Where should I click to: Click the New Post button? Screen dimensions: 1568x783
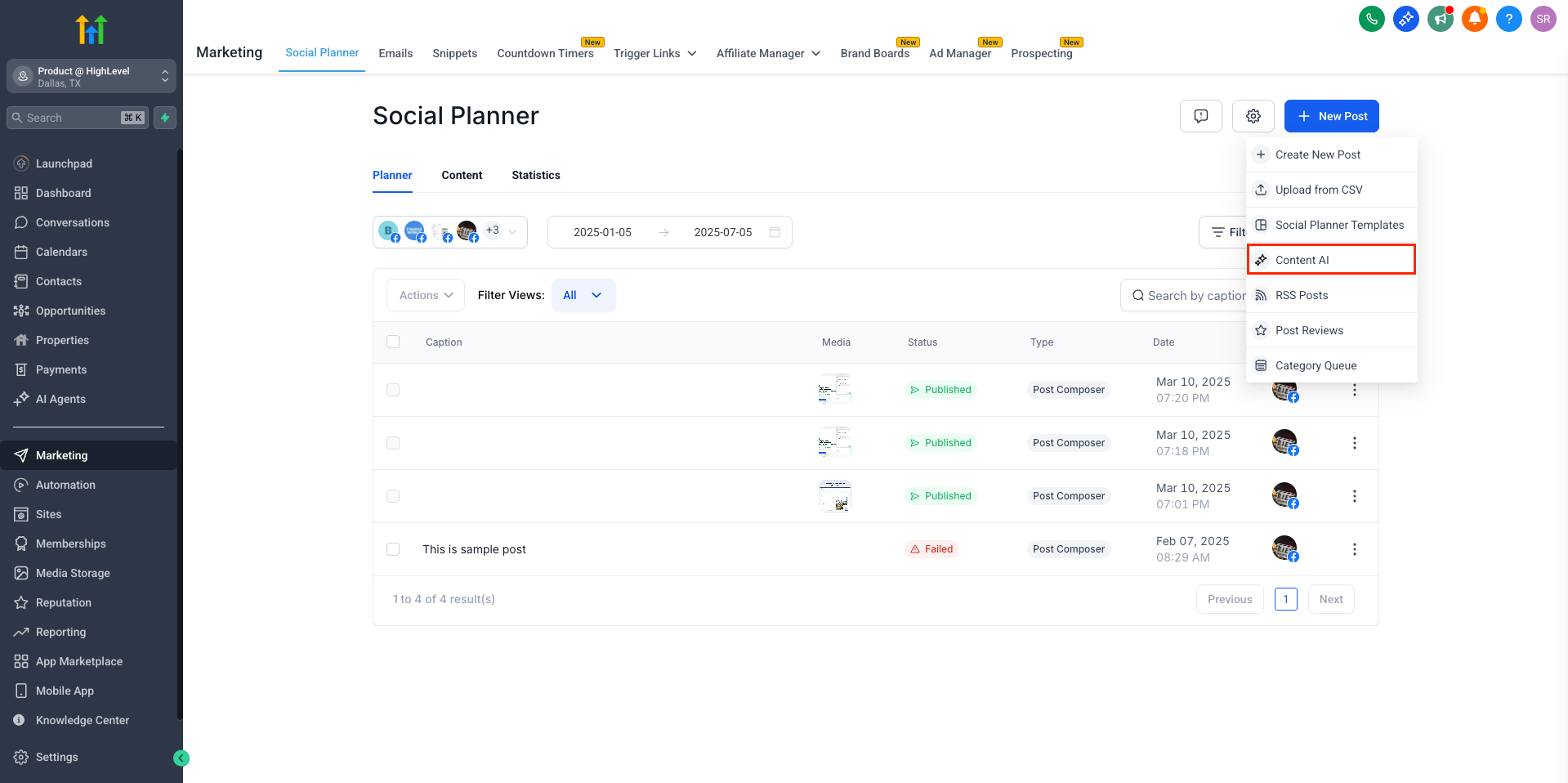1331,116
